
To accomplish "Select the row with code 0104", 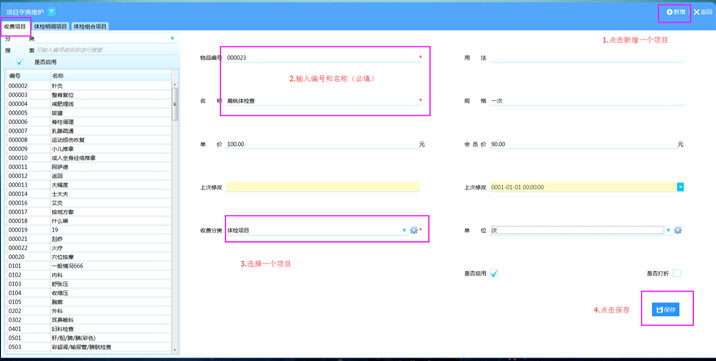I will [x=89, y=293].
